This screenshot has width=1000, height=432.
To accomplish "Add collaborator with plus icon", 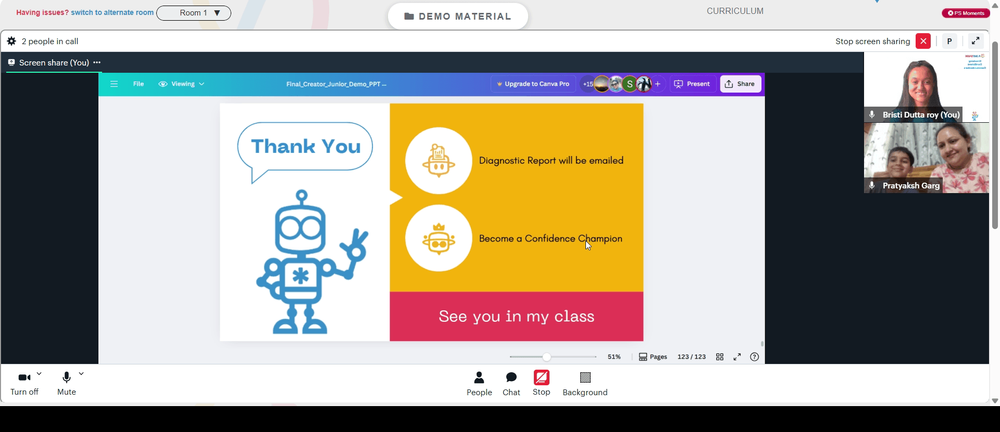I will [x=658, y=84].
